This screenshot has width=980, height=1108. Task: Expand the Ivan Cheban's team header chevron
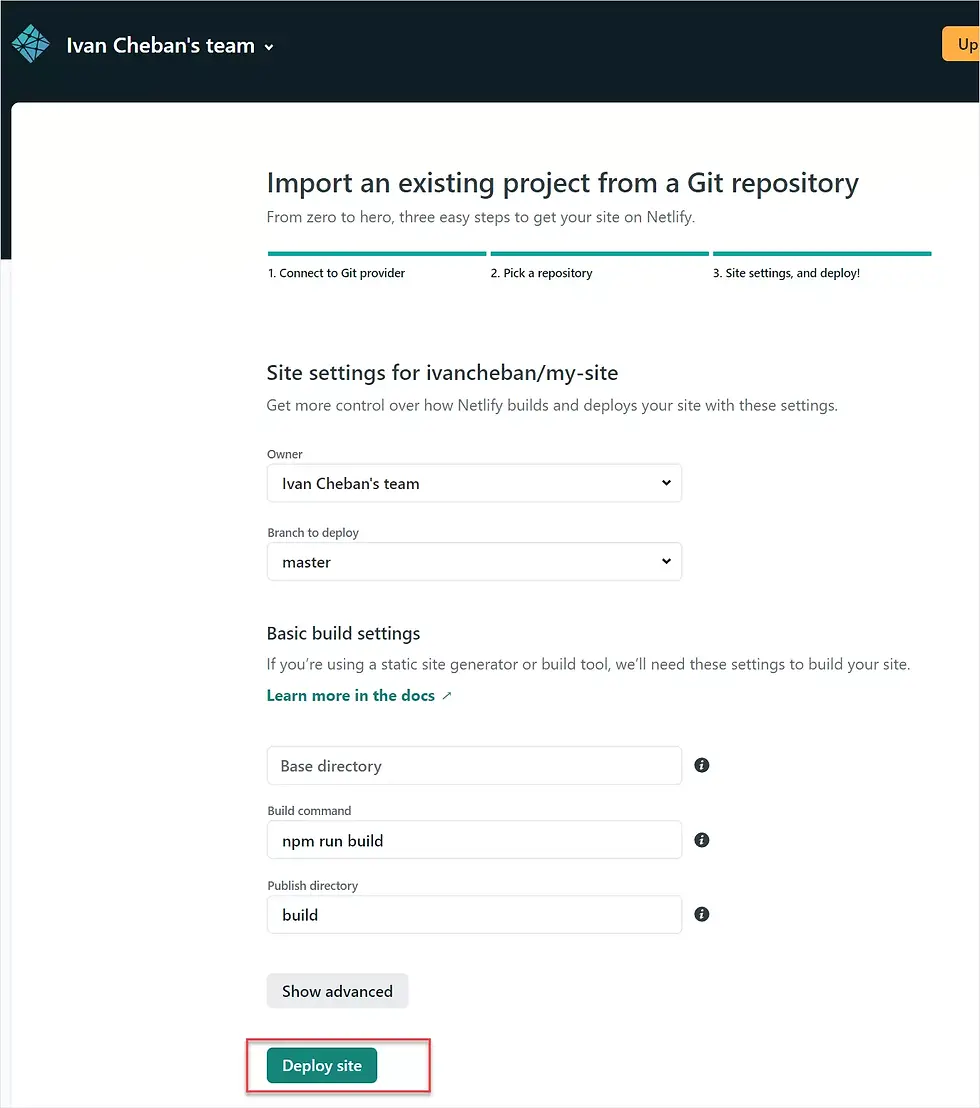[x=268, y=47]
